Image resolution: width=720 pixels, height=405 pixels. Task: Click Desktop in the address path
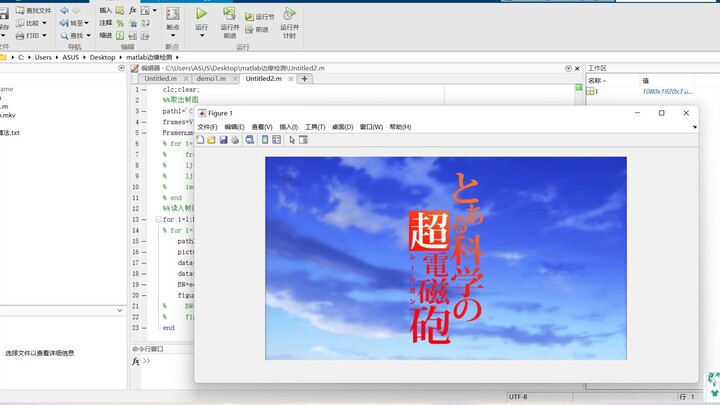tap(102, 57)
